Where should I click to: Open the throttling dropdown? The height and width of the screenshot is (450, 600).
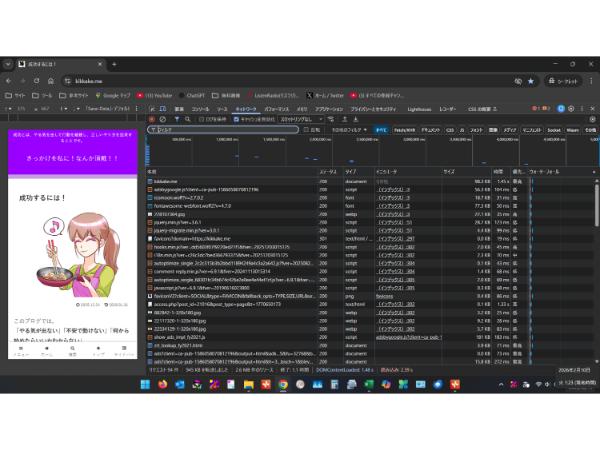[301, 119]
